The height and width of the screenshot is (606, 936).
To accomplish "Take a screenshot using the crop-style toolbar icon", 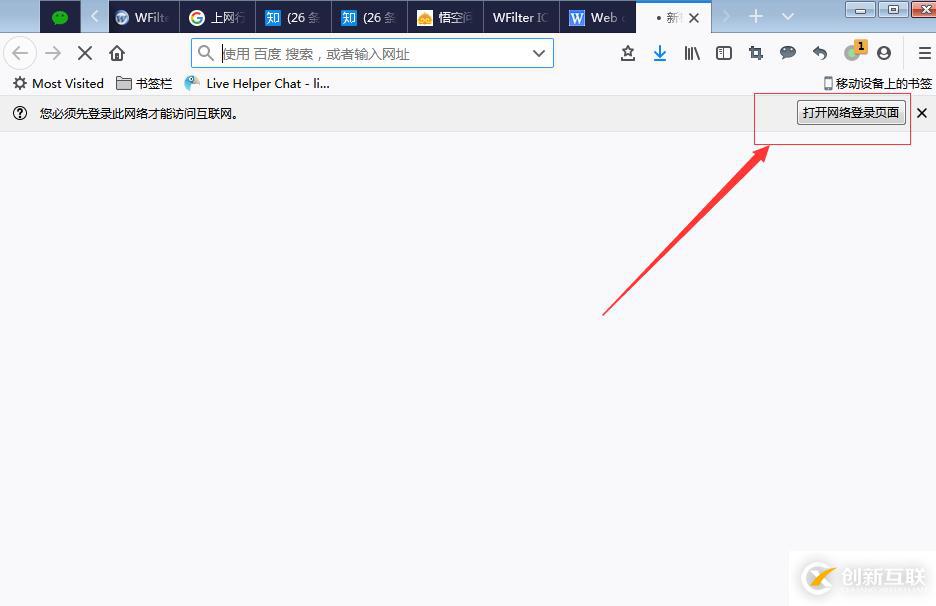I will point(755,53).
